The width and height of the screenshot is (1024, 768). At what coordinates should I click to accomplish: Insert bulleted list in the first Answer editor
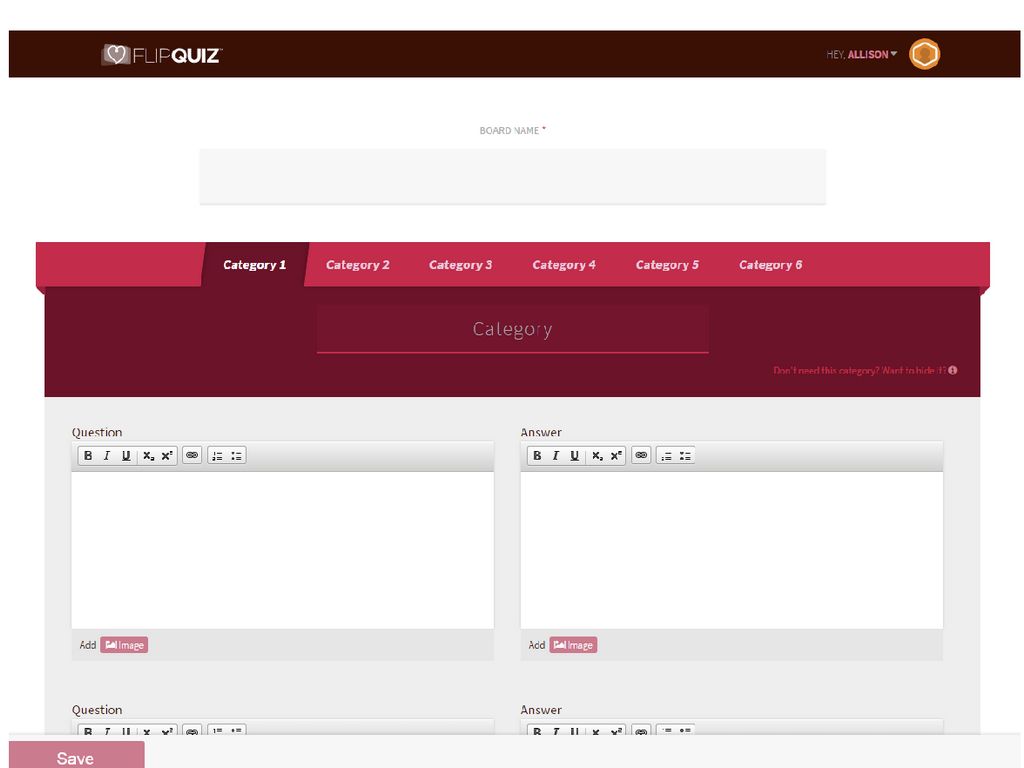pos(686,456)
